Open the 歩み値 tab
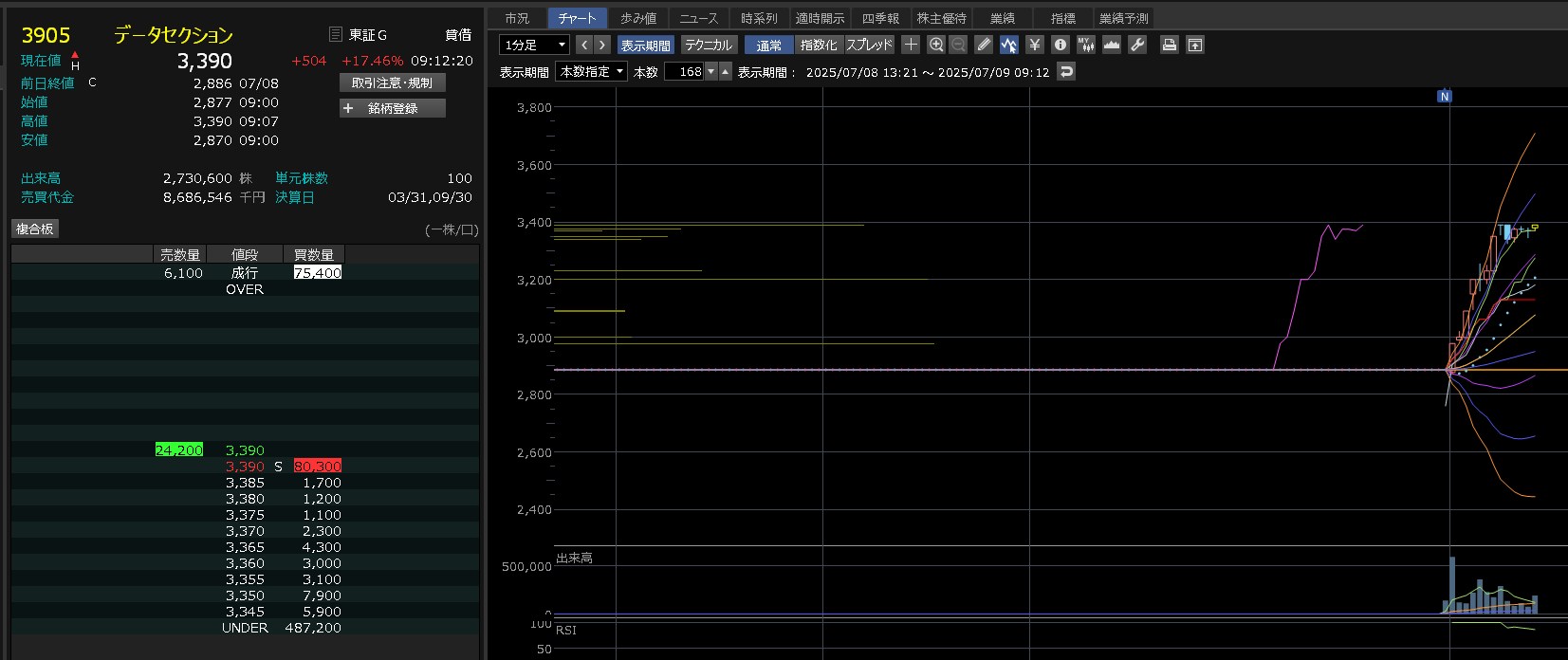This screenshot has width=1568, height=660. 638,18
